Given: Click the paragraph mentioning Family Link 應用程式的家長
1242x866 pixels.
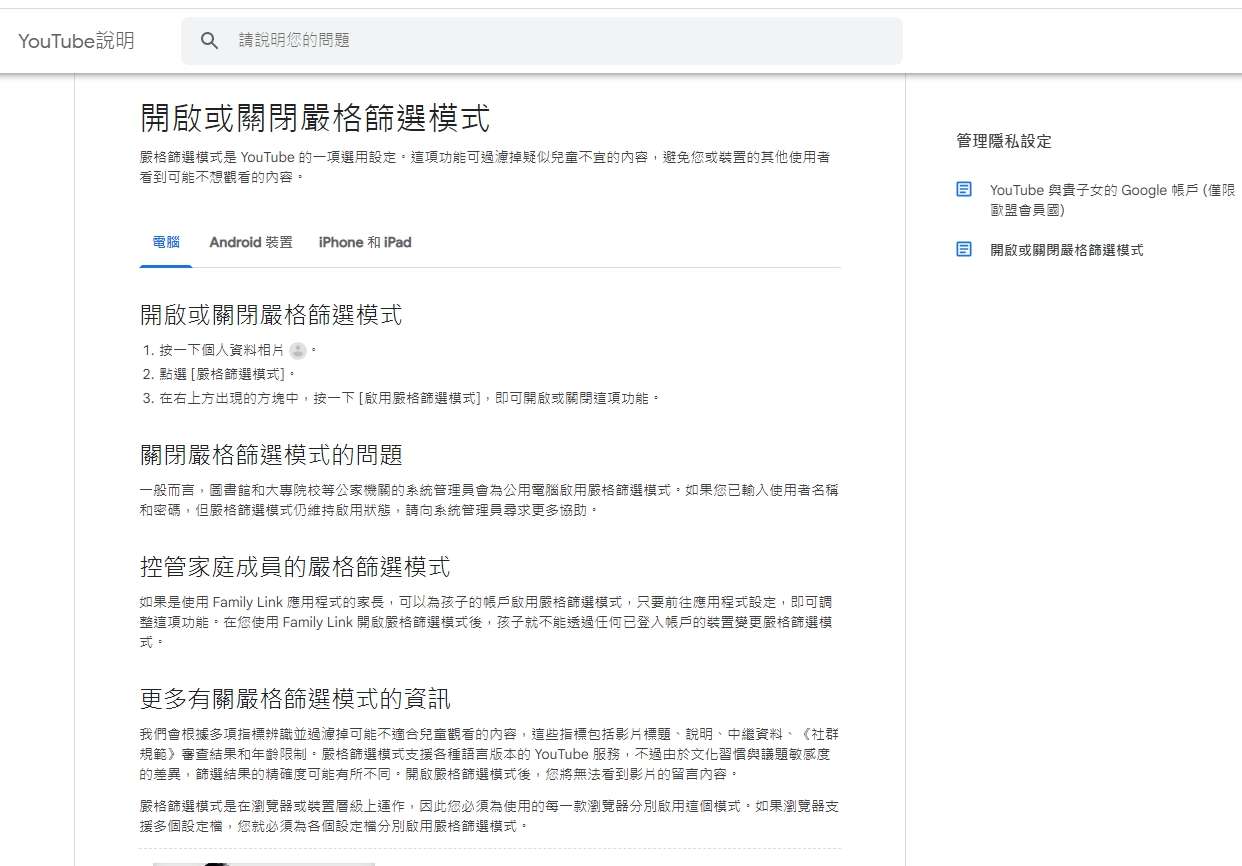Looking at the screenshot, I should [486, 622].
